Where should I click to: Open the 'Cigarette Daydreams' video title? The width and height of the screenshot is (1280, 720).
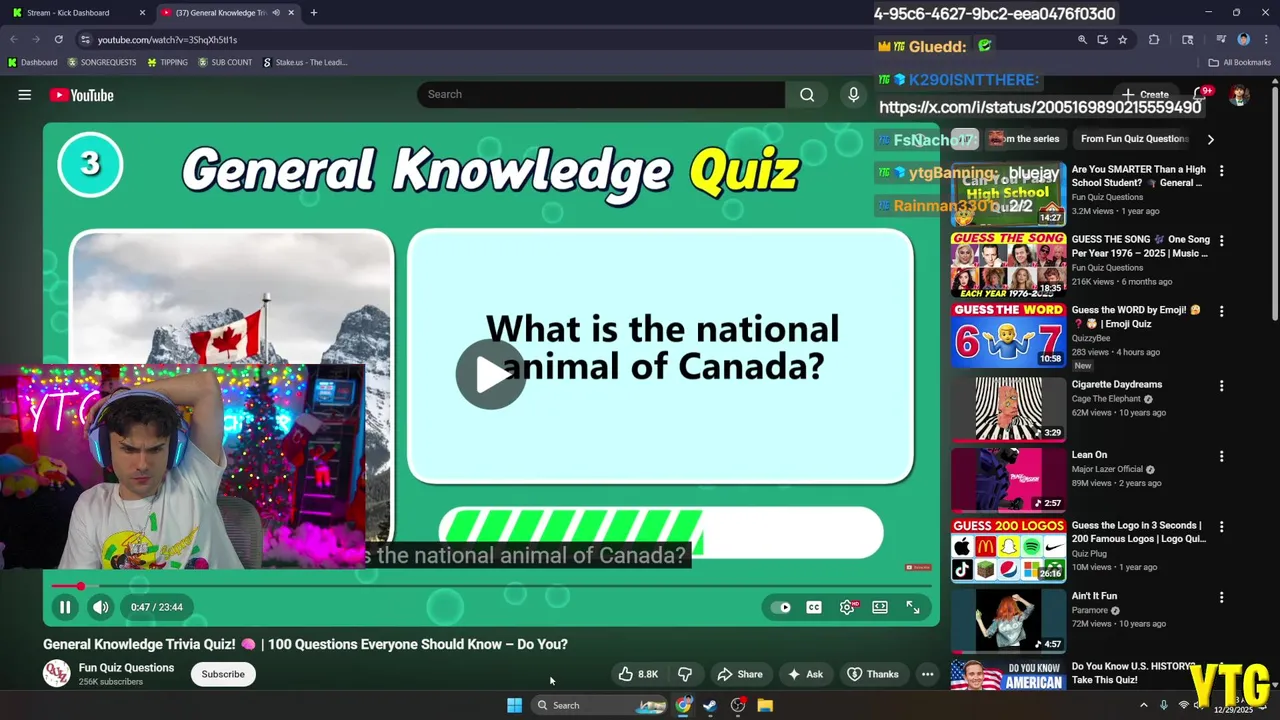tap(1117, 384)
